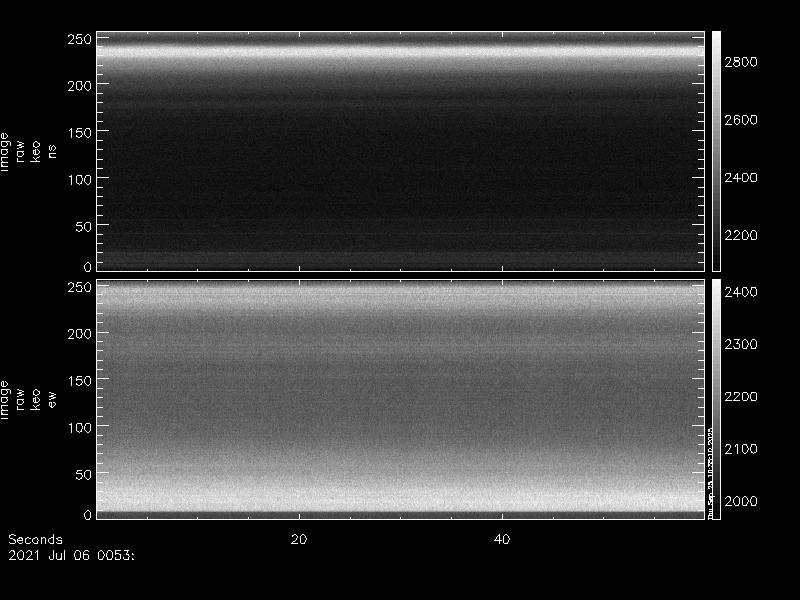Screen dimensions: 800x600
Task: Click the 2800 label on top colorbar
Action: click(x=740, y=62)
